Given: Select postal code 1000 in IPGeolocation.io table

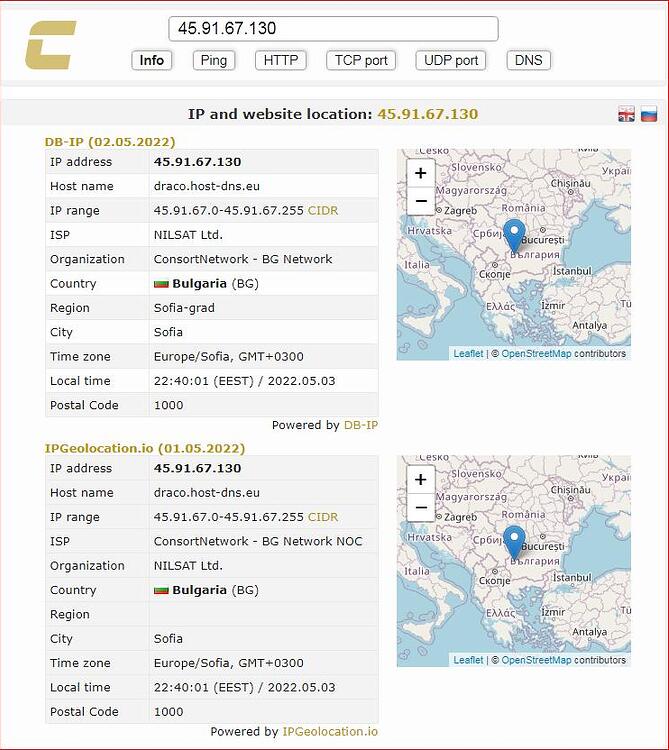Looking at the screenshot, I should [x=168, y=712].
